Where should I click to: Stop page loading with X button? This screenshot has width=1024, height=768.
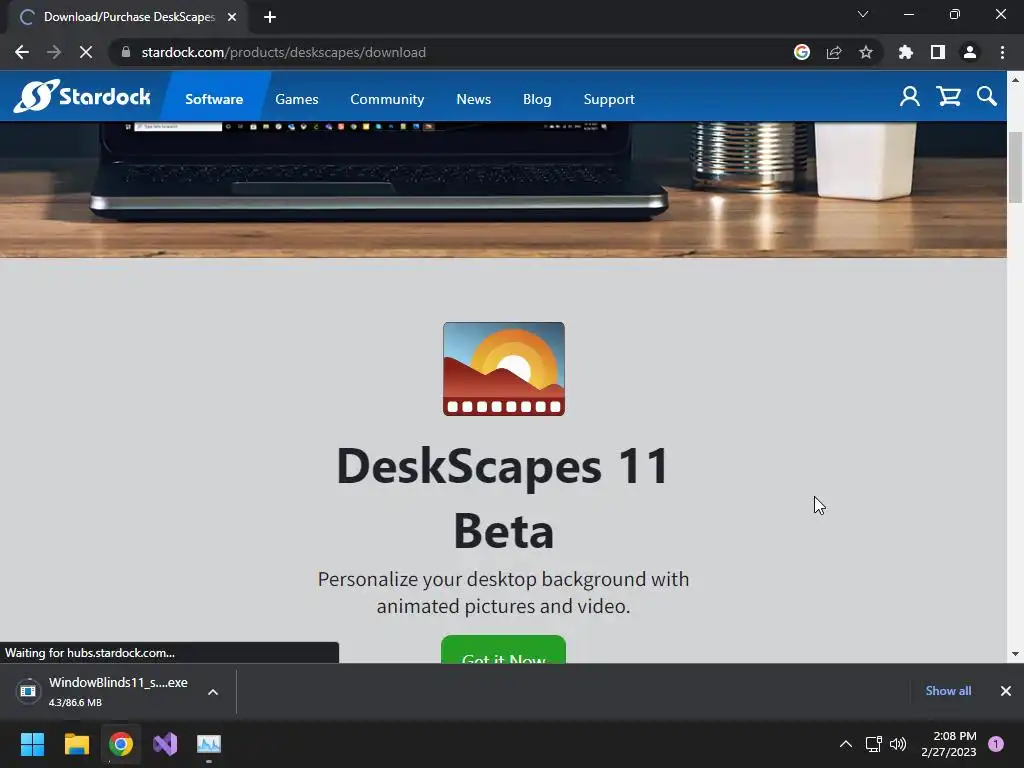[86, 52]
